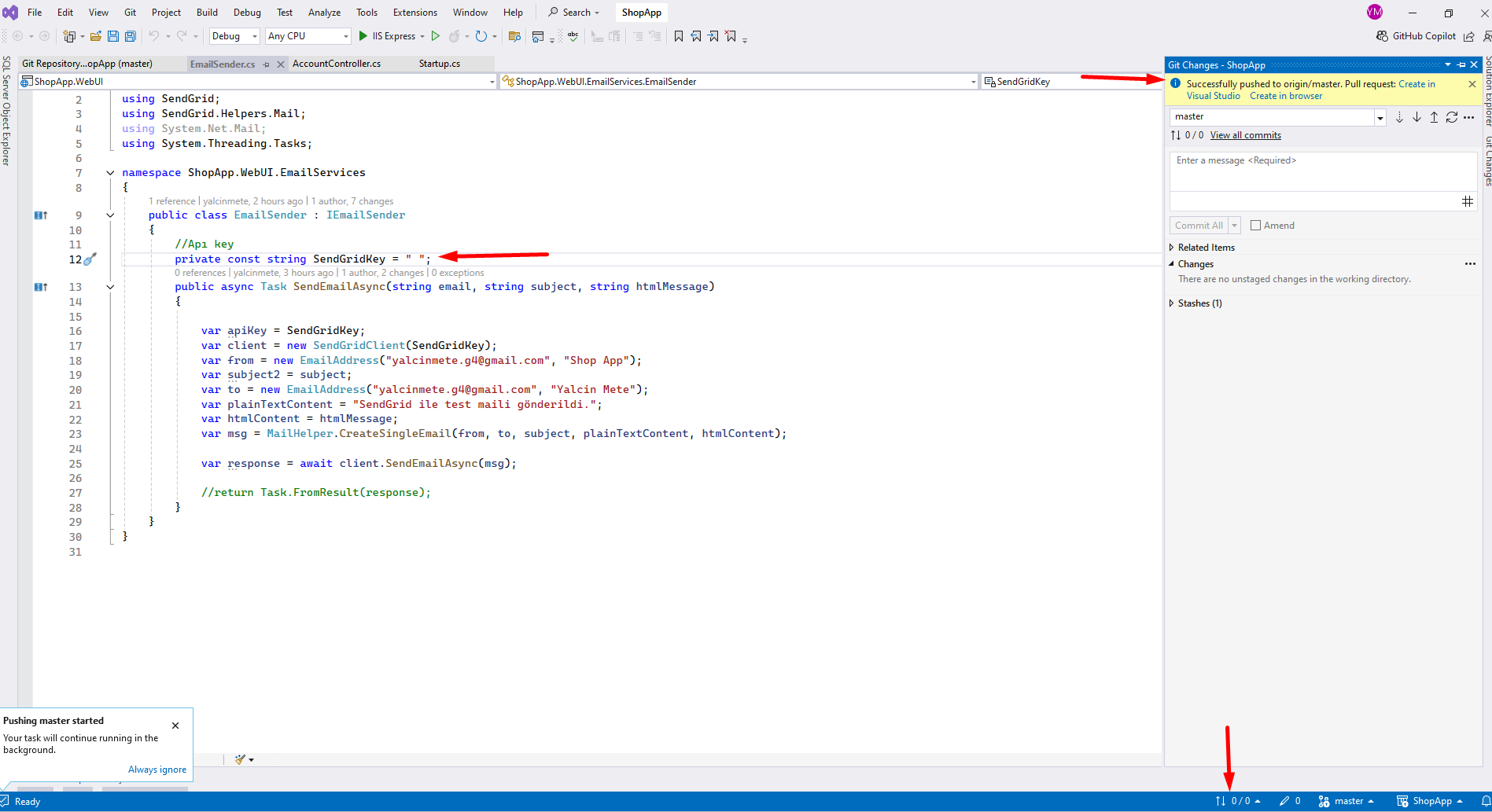Open the Git menu
The image size is (1492, 812).
click(x=131, y=13)
